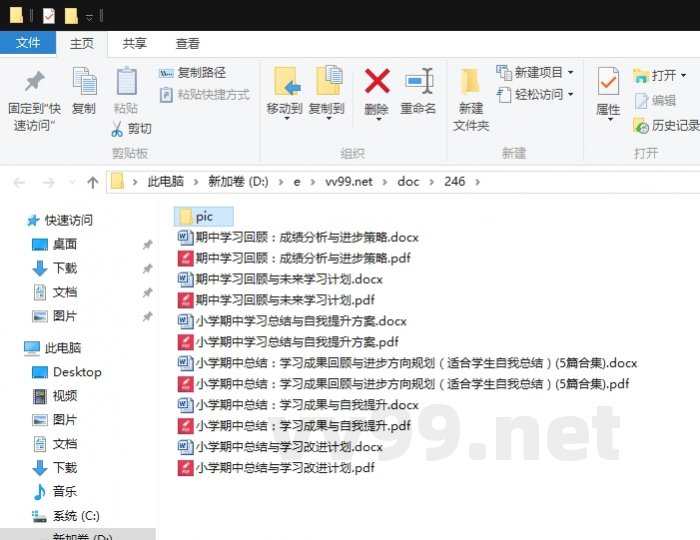This screenshot has width=700, height=540.
Task: Switch to the 主页 (Home) tab
Action: point(82,43)
